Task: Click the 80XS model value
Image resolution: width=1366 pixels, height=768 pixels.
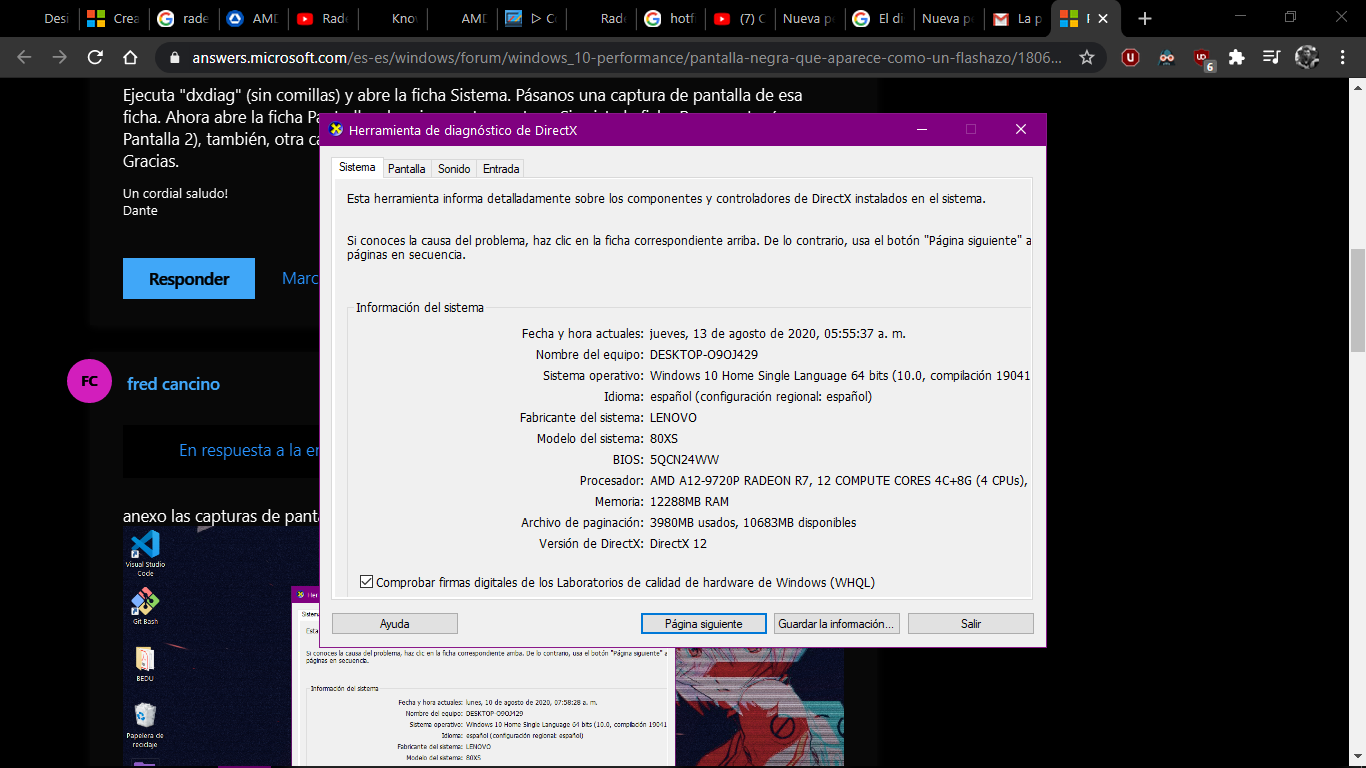Action: coord(664,438)
